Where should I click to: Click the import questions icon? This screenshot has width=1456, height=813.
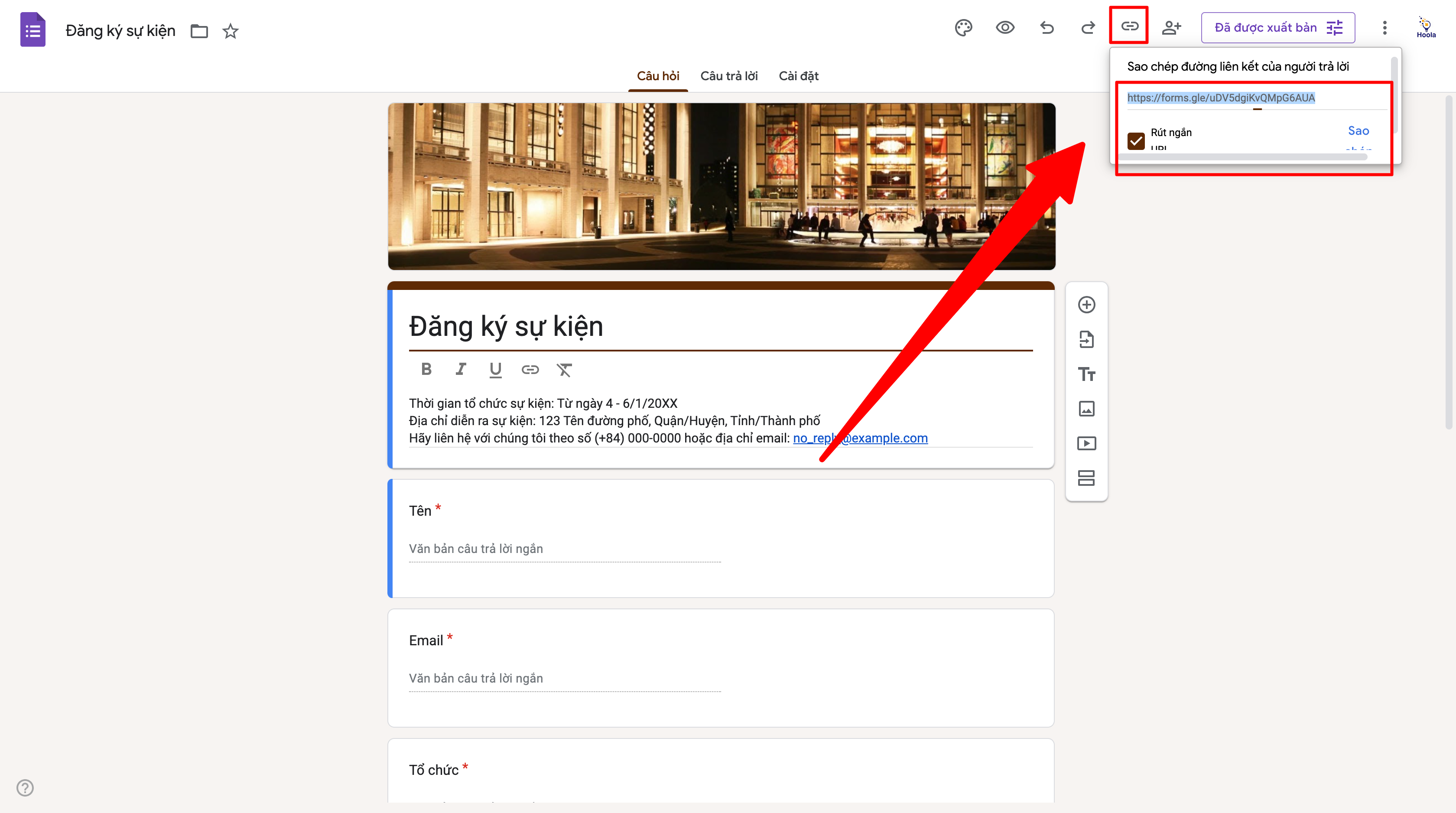1086,339
